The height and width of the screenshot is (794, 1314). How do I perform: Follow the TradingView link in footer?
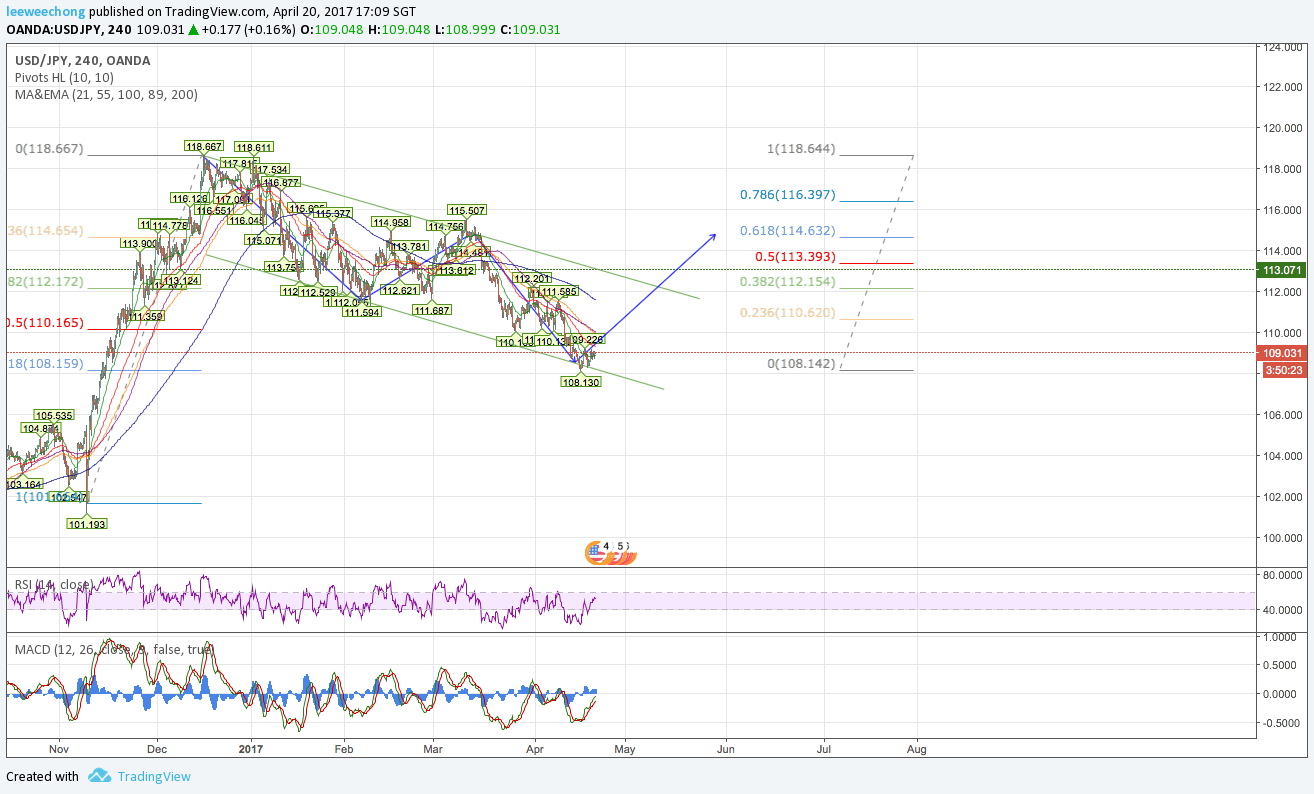tap(153, 776)
